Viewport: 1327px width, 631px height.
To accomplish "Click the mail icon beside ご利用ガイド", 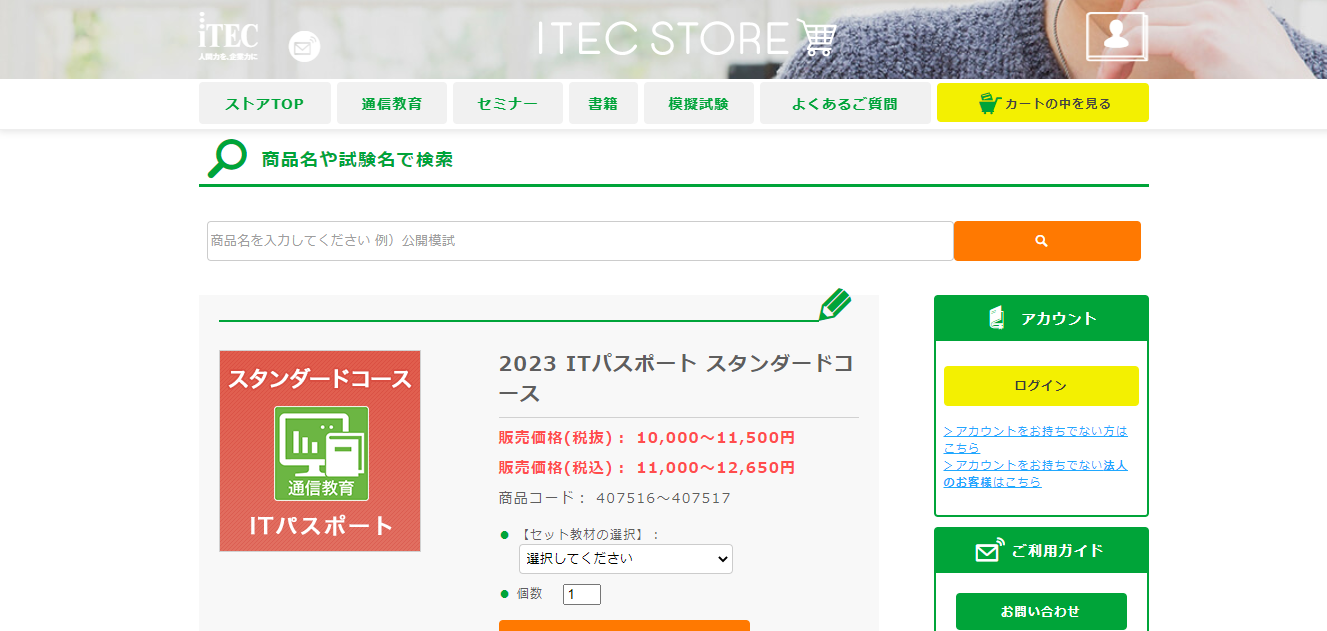I will 988,550.
